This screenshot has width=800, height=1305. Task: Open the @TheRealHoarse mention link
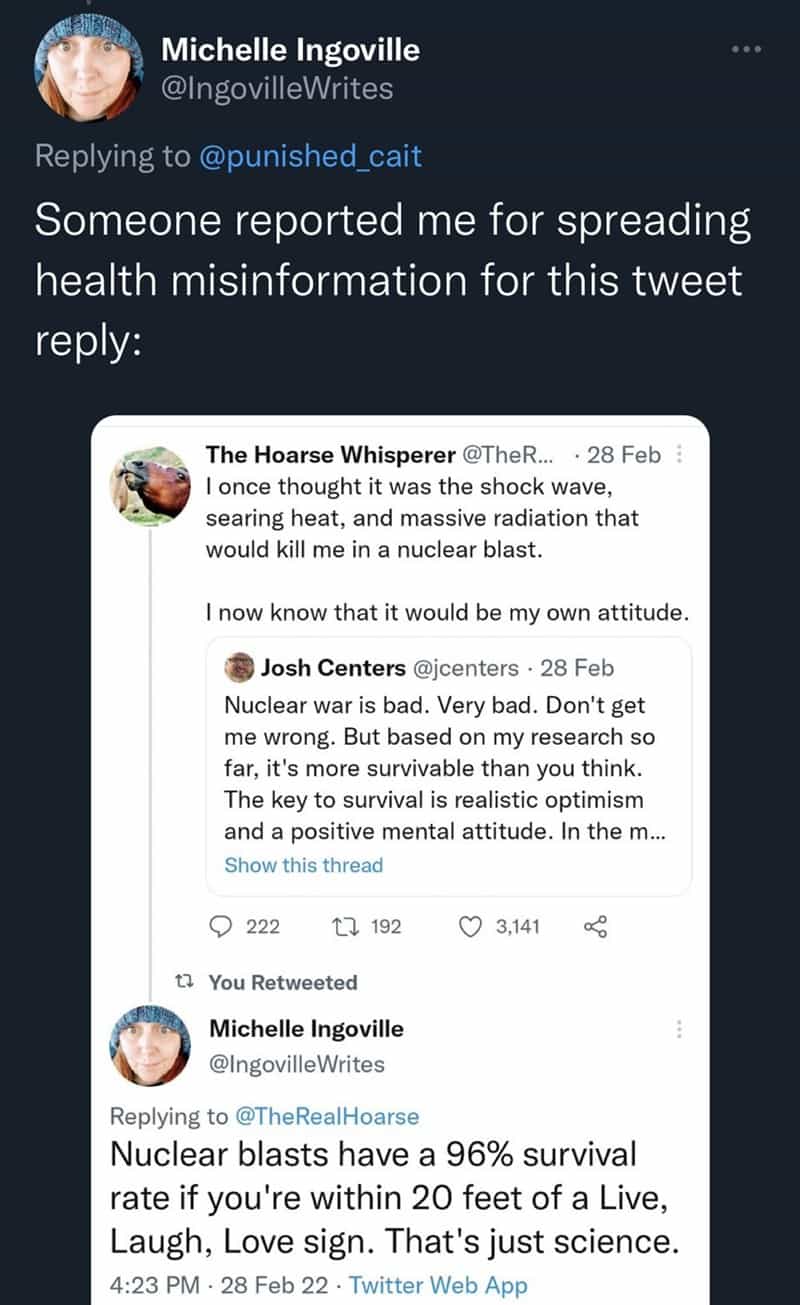[330, 1116]
